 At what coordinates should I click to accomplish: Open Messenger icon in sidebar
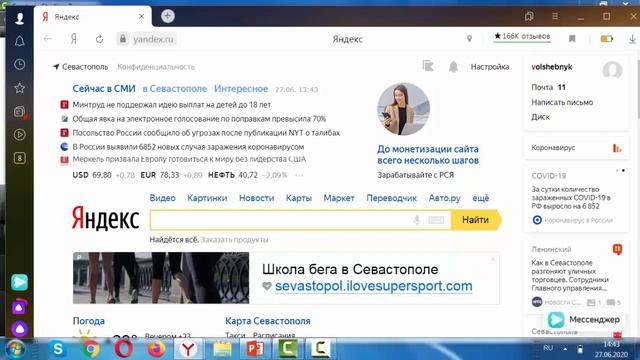(x=19, y=282)
